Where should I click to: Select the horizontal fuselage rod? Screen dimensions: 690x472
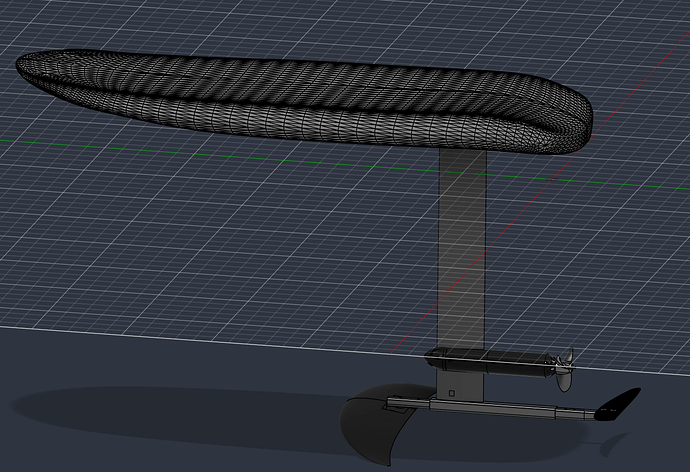(x=491, y=408)
